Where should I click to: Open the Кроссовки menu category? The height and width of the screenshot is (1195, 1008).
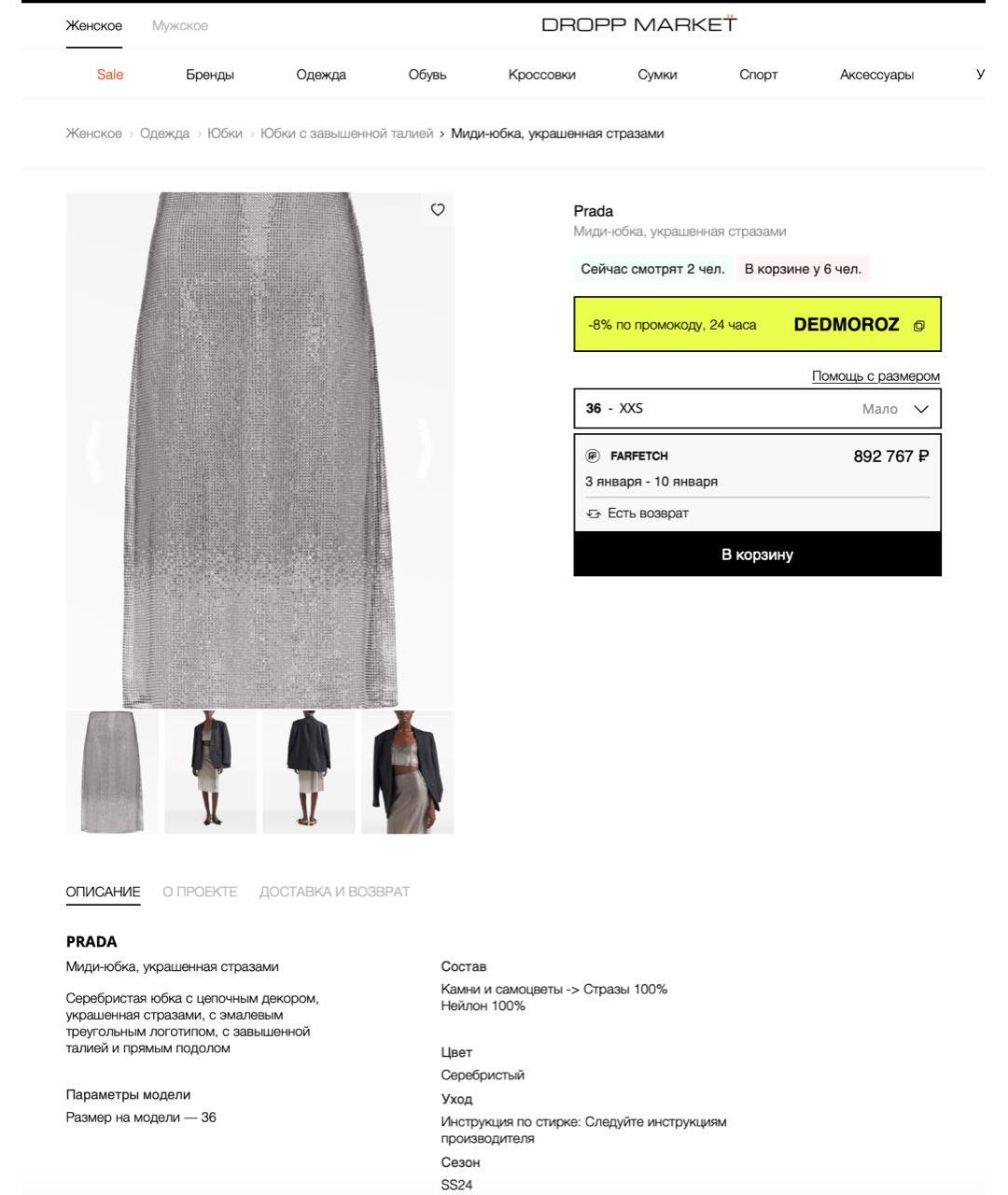(541, 75)
